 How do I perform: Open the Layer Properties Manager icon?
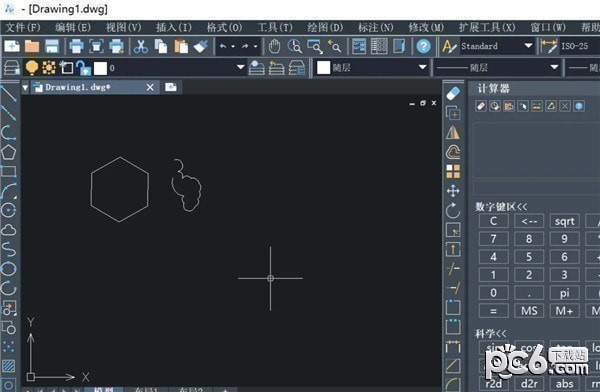click(12, 68)
